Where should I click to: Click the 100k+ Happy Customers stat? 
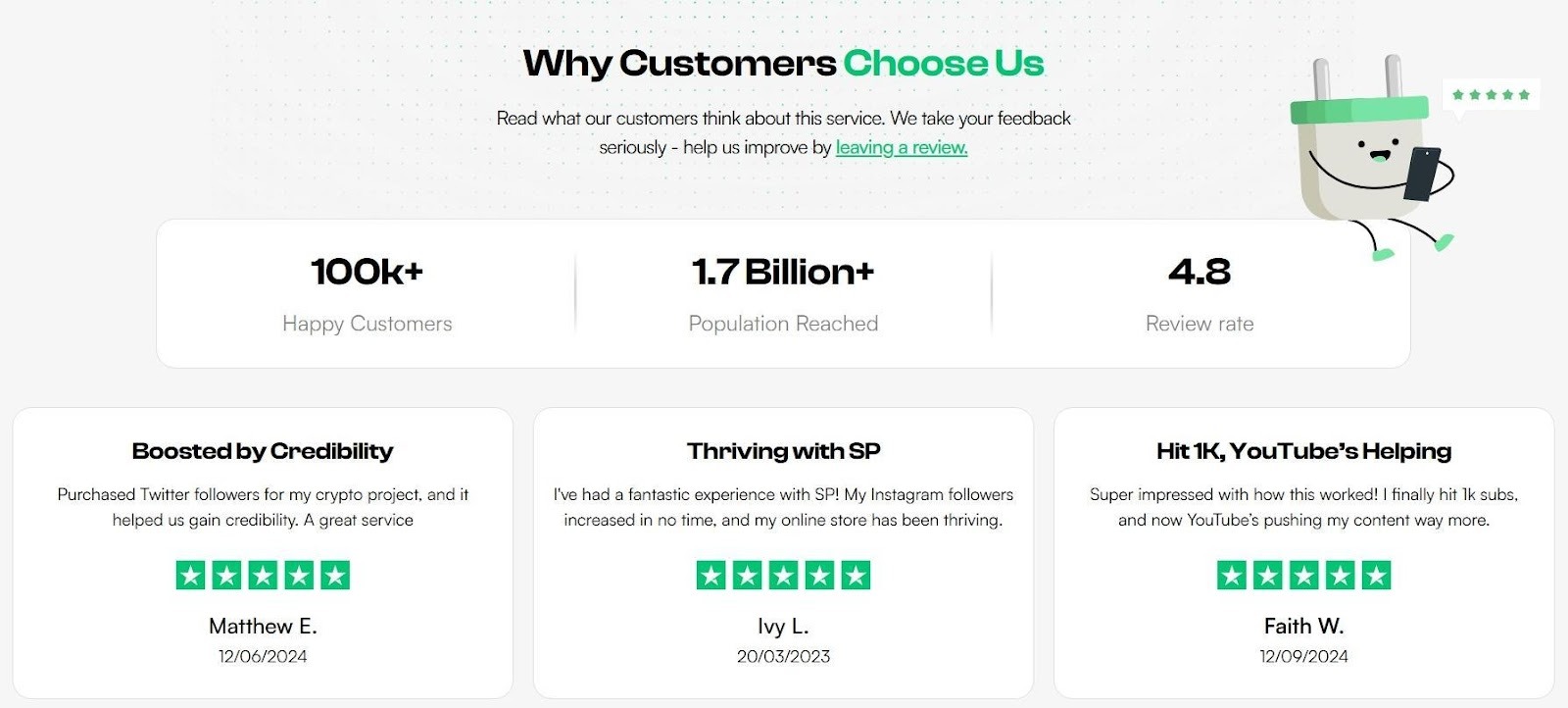(367, 292)
